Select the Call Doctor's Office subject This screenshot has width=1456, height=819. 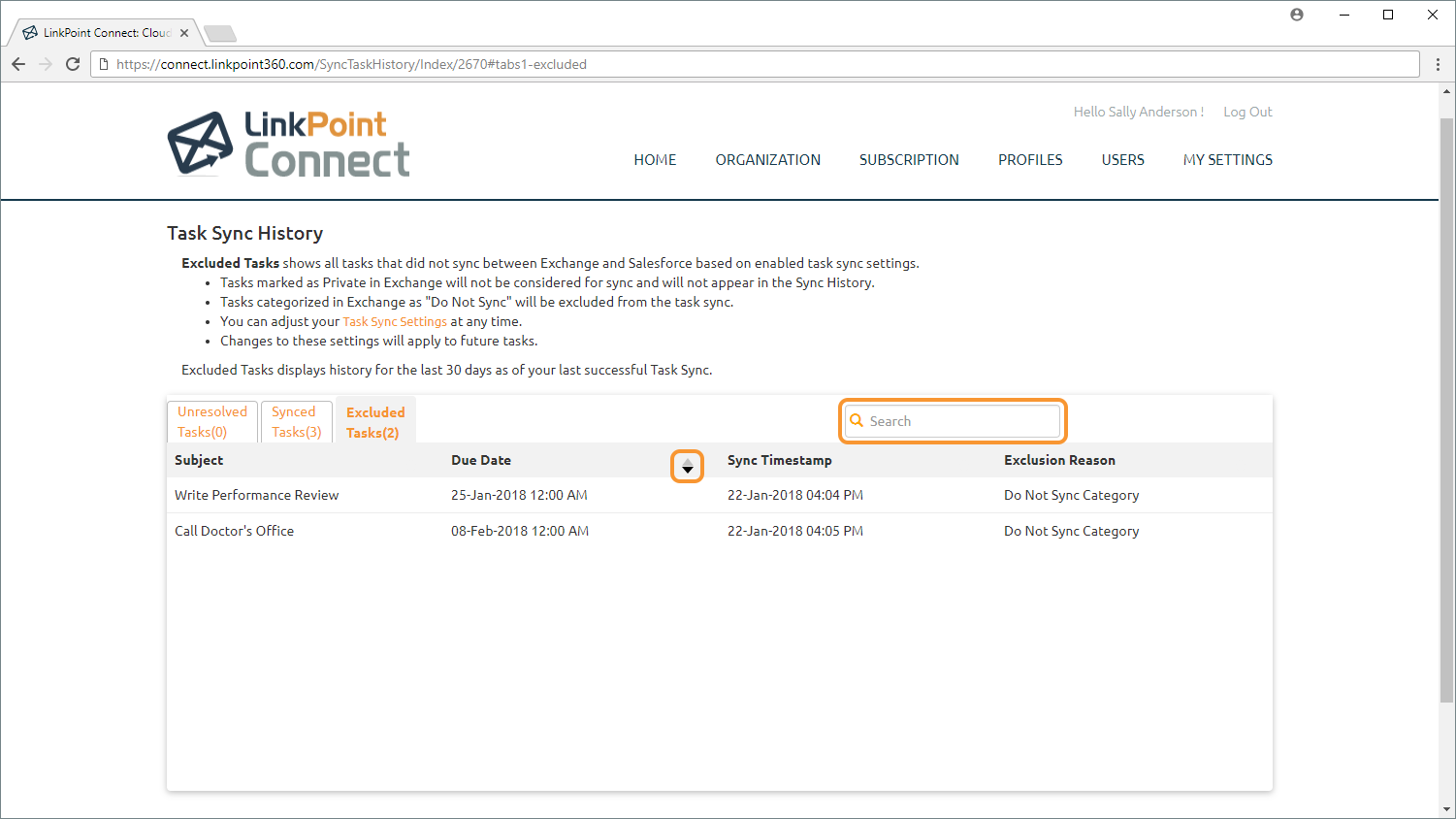point(234,531)
